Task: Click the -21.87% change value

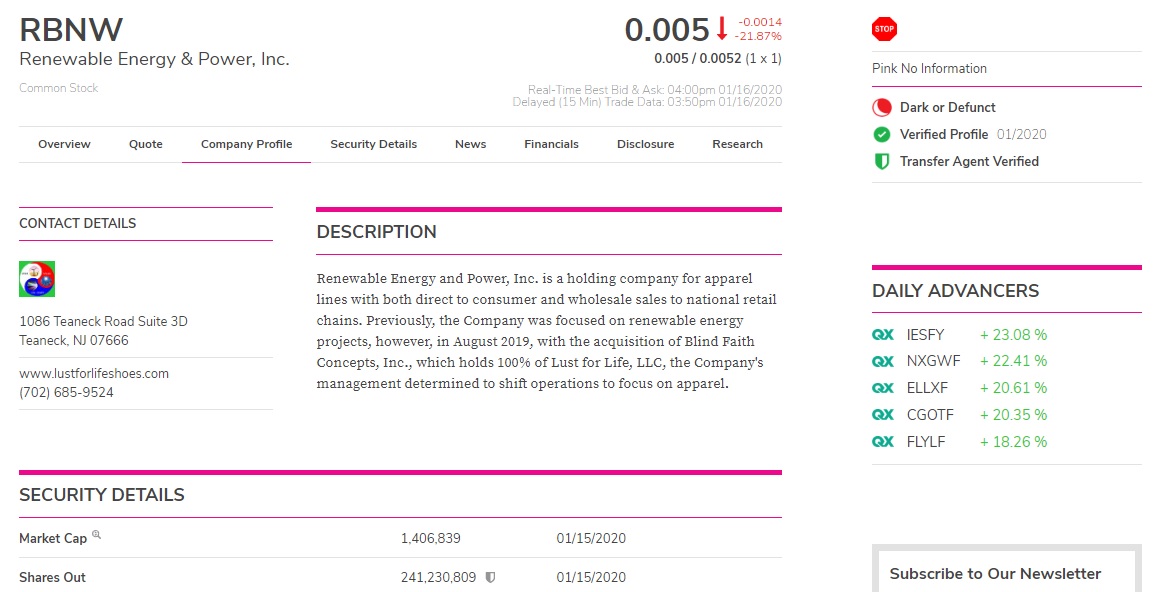Action: click(758, 36)
